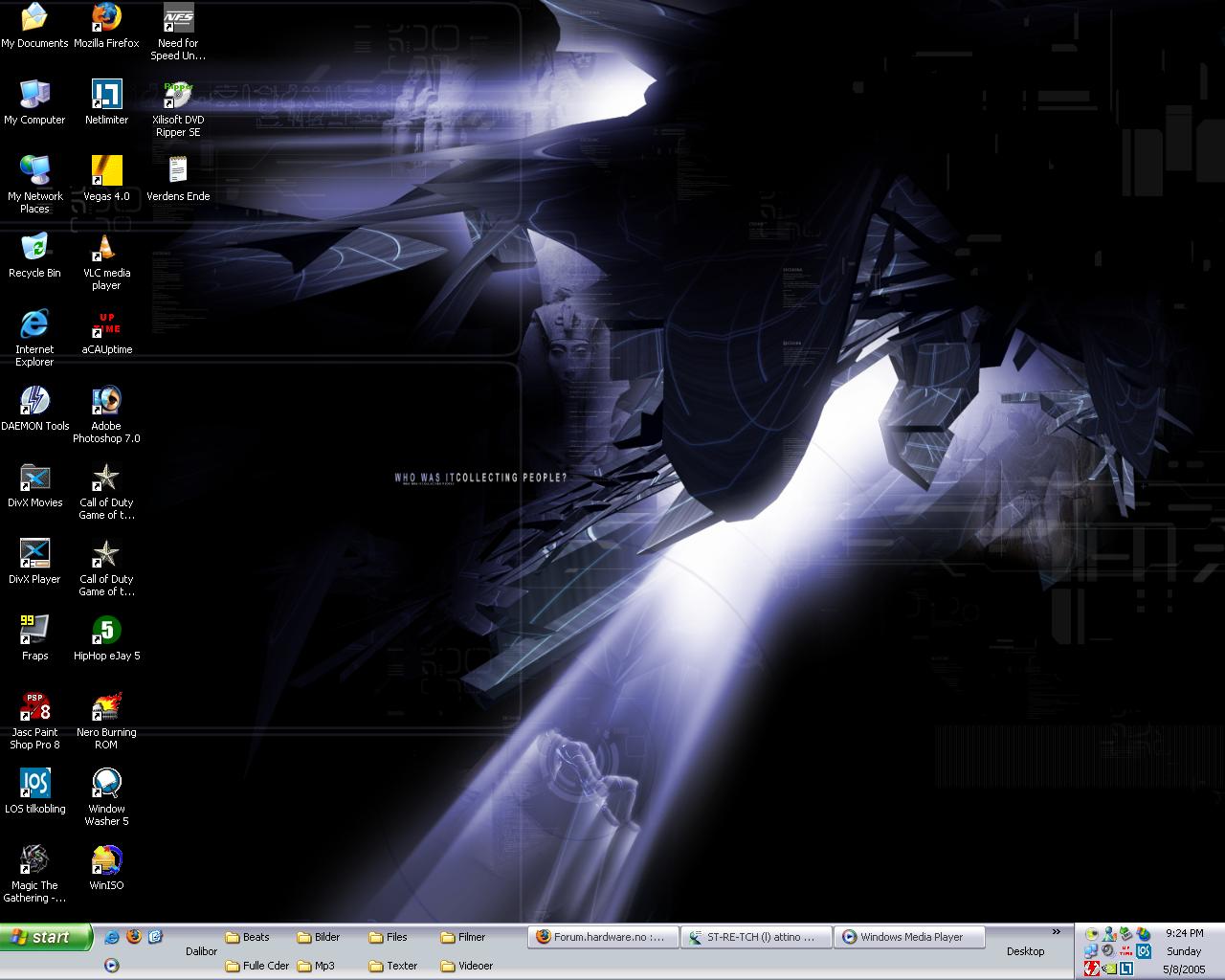Screen dimensions: 1225x980
Task: Click the Desktop toolbar label
Action: point(1025,951)
